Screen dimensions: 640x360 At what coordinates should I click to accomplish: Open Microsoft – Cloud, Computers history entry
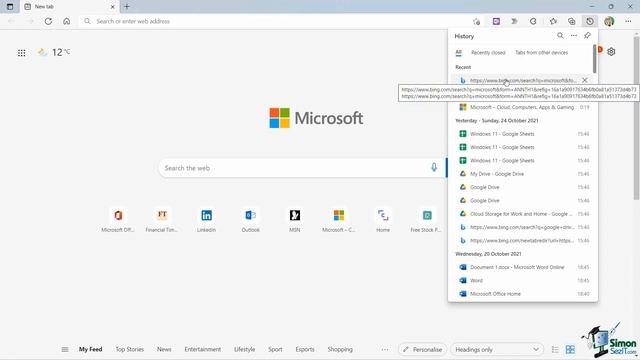click(x=522, y=107)
